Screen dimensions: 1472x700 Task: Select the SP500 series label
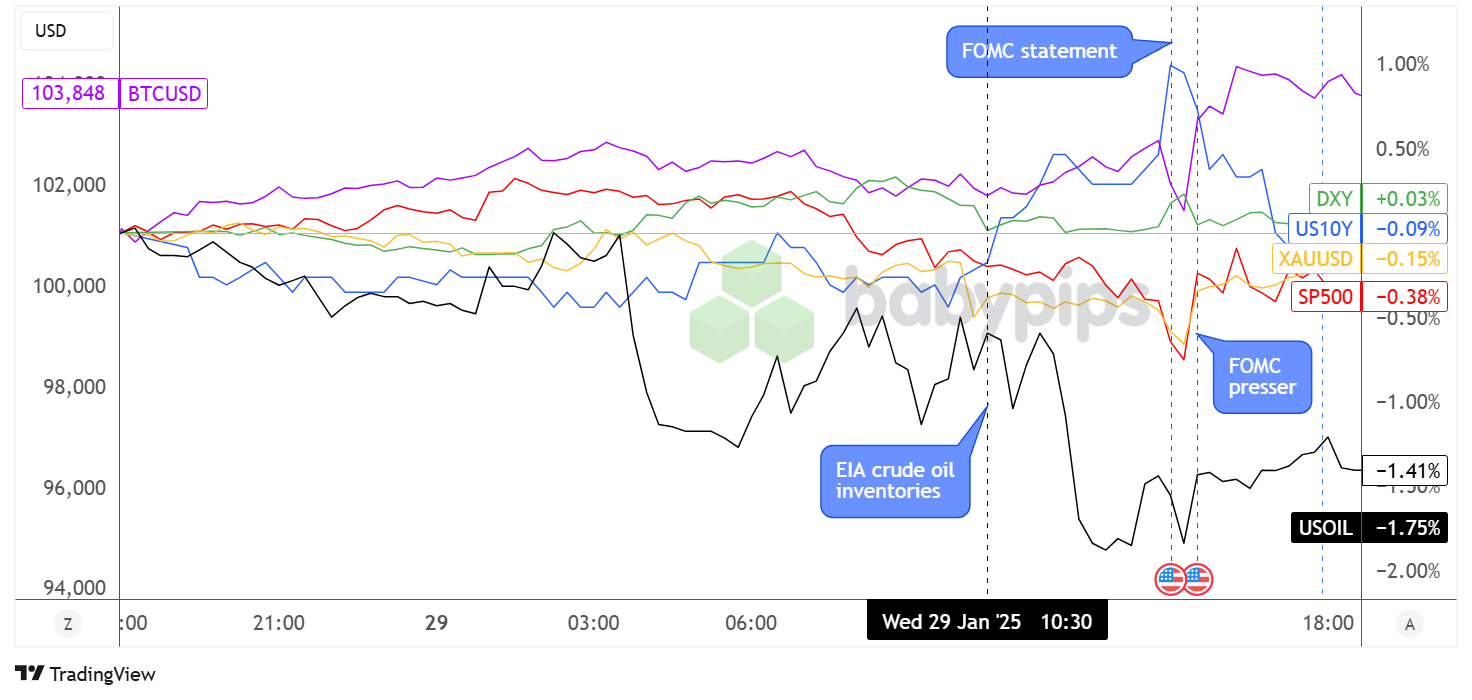[x=1324, y=295]
